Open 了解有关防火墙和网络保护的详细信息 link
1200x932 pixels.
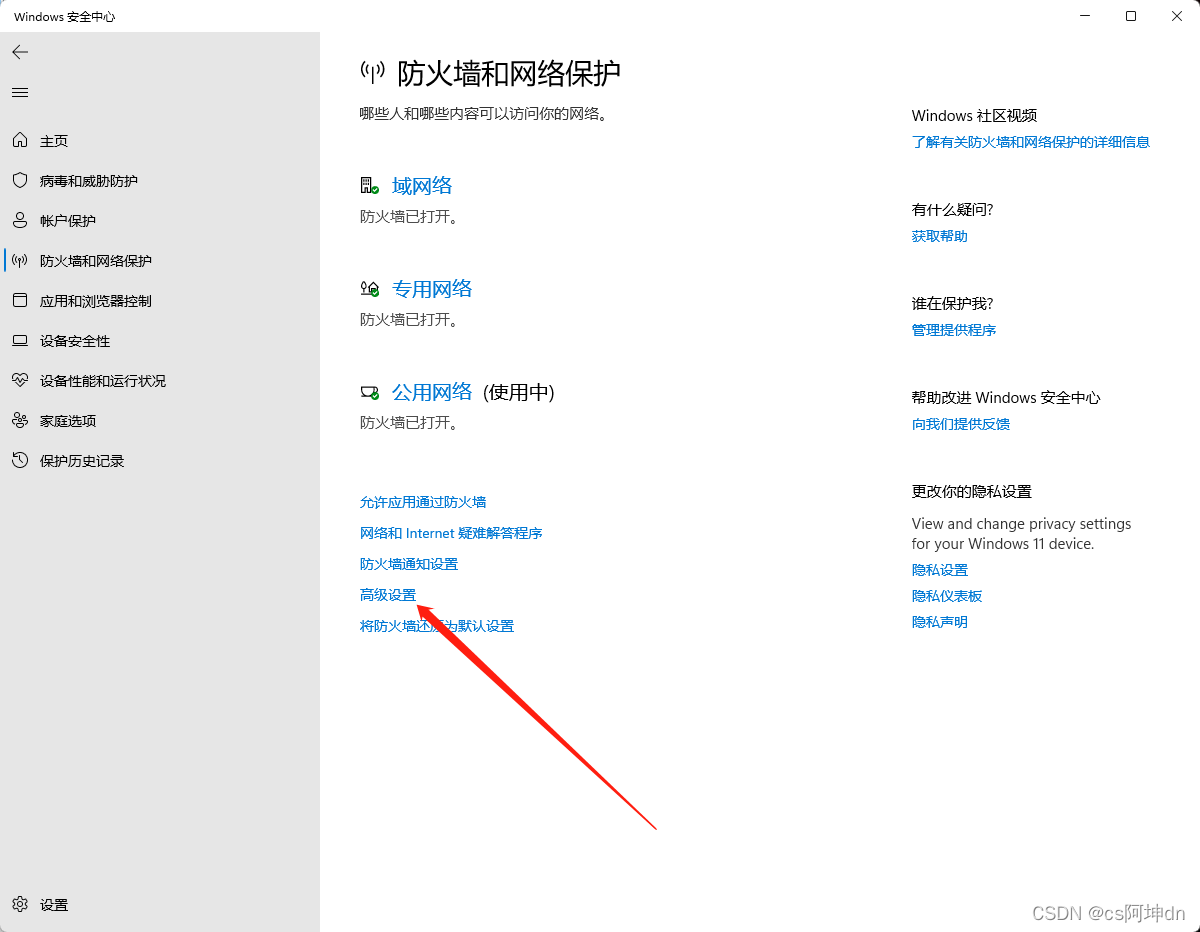click(1031, 142)
